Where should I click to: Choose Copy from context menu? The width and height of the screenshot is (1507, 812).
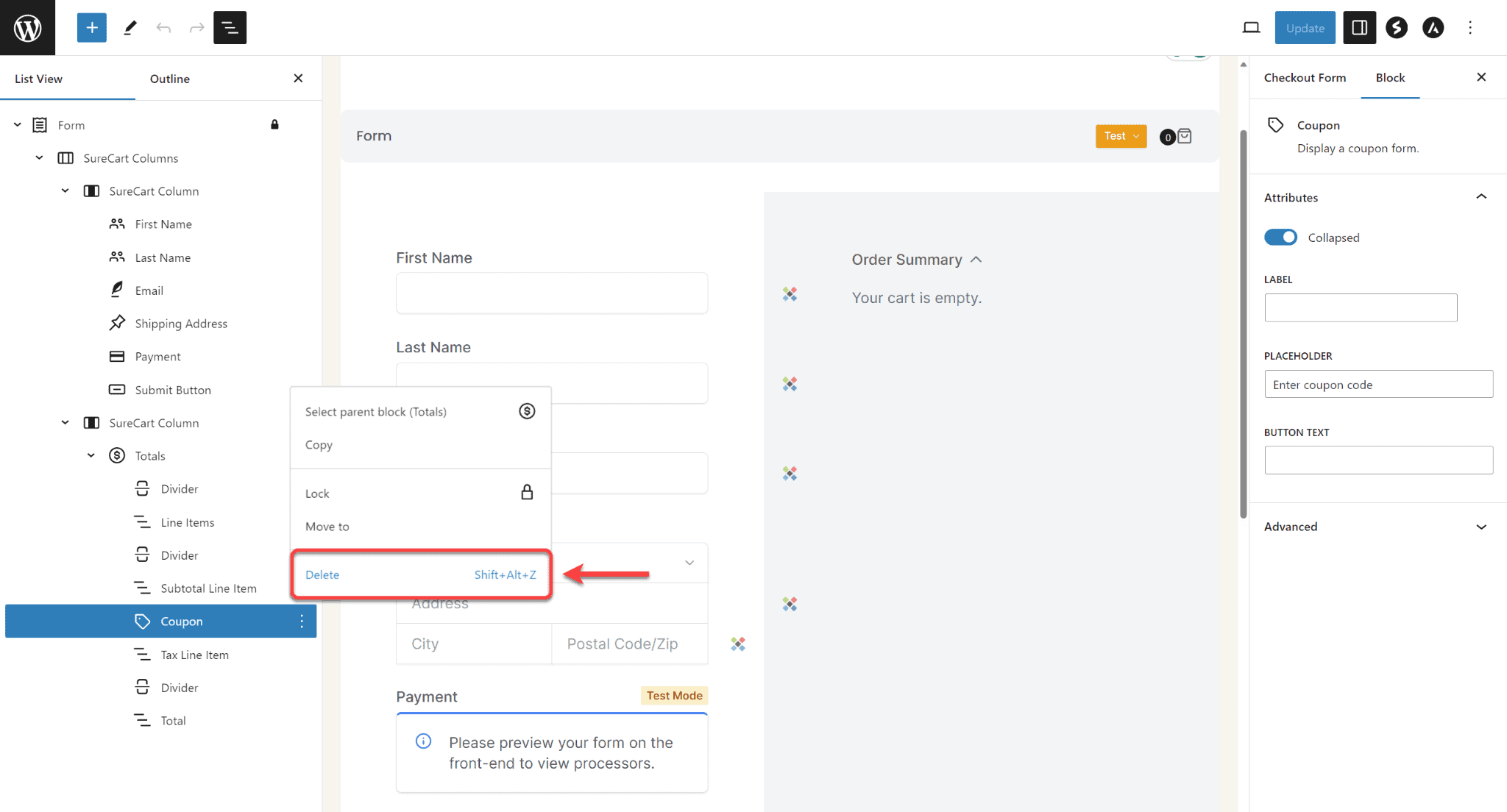[x=421, y=444]
